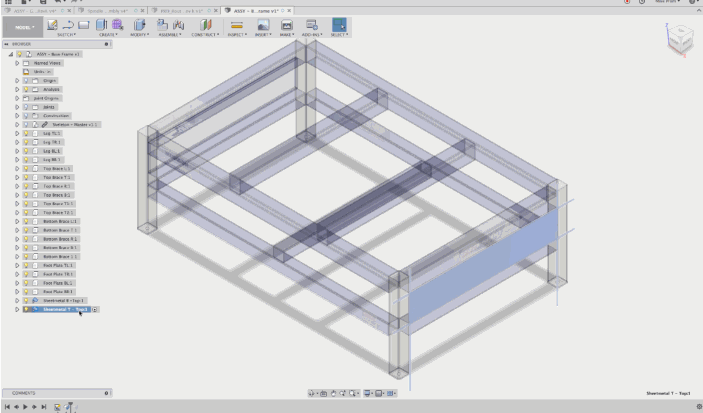Viewport: 703px width, 413px height.
Task: Select the Measure inspect icon
Action: click(x=237, y=25)
